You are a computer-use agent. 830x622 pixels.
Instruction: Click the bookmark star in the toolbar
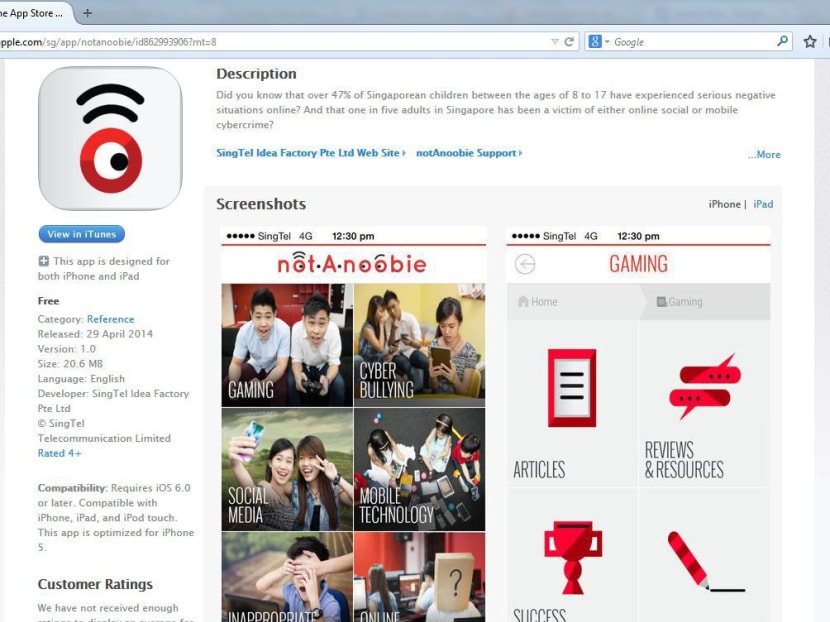tap(810, 42)
